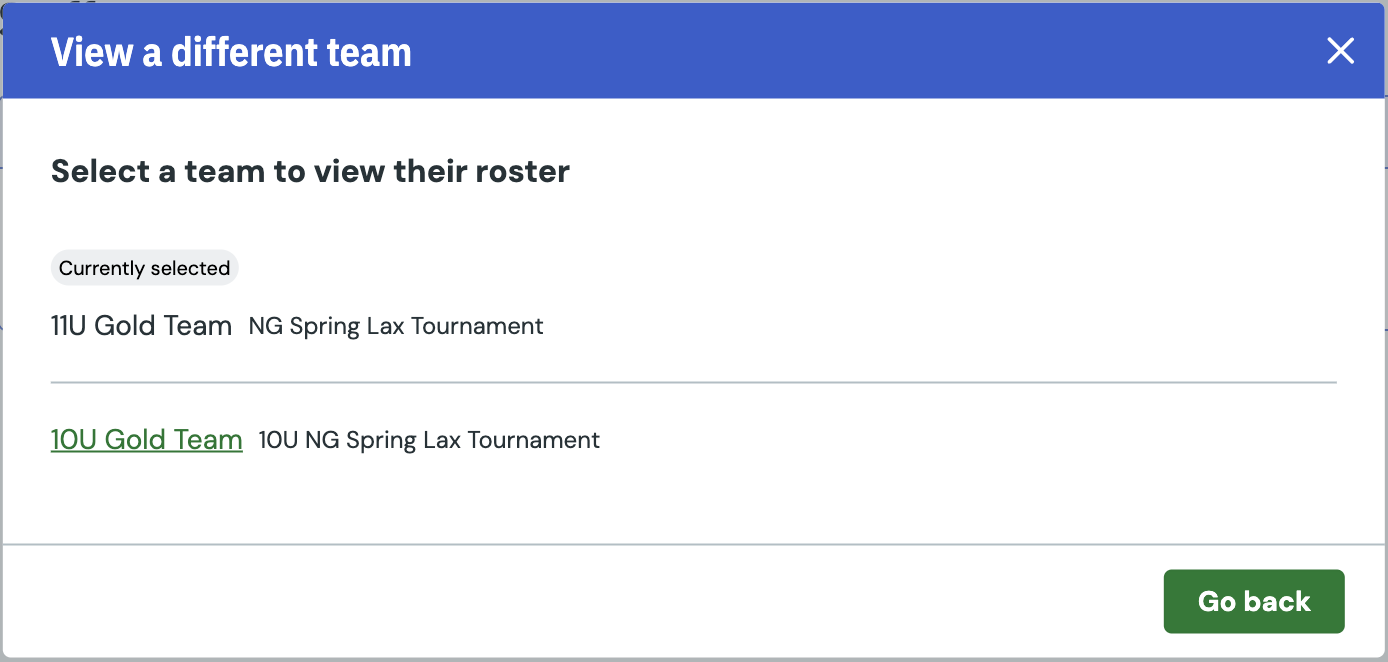Click the Select a team heading
The image size is (1388, 662).
[310, 171]
